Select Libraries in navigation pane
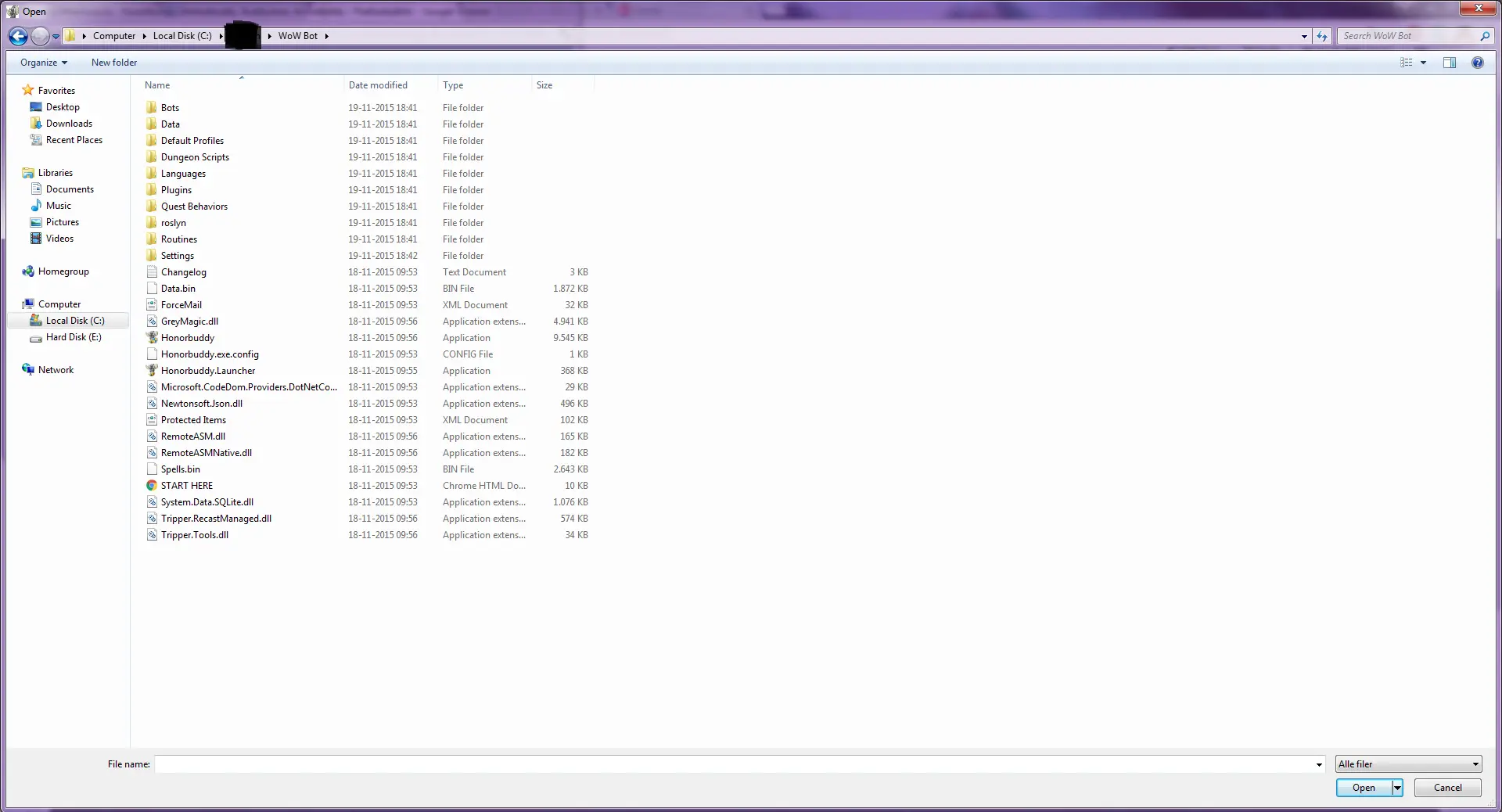The width and height of the screenshot is (1502, 812). click(55, 173)
